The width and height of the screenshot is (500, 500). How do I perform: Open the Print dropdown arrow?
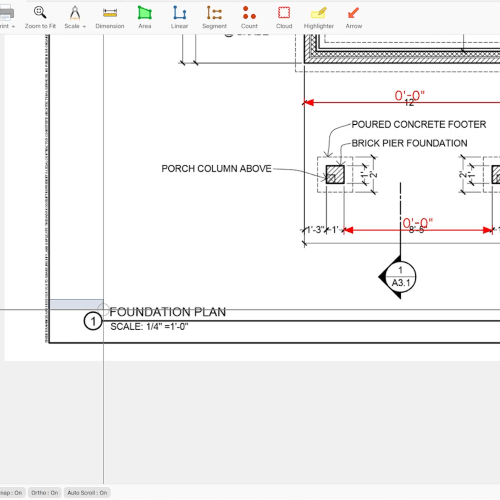(x=13, y=26)
